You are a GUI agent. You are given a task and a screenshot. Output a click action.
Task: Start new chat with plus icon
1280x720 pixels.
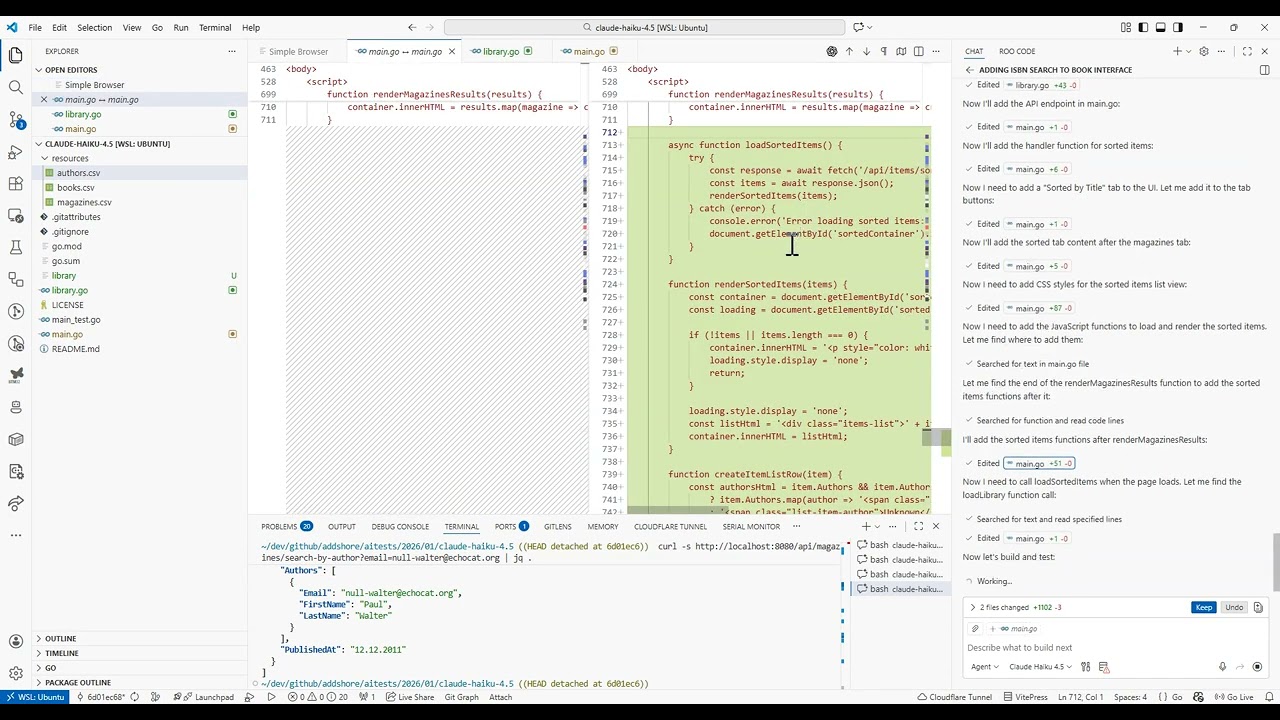1177,51
